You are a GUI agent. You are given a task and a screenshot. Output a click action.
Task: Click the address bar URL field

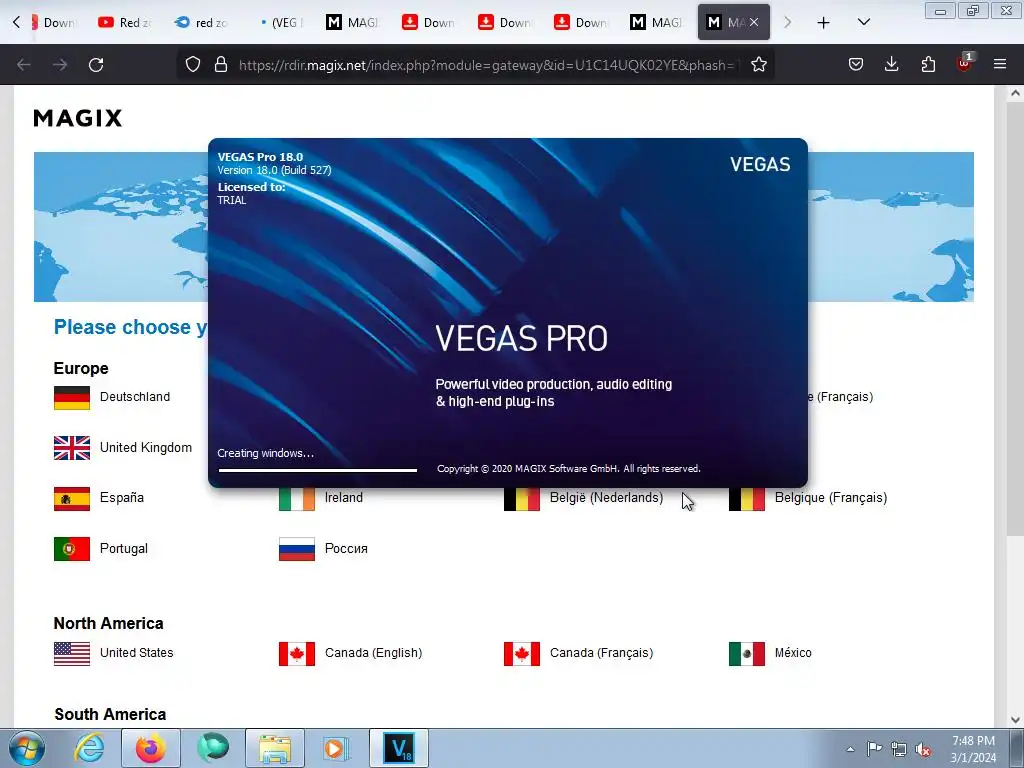point(487,65)
